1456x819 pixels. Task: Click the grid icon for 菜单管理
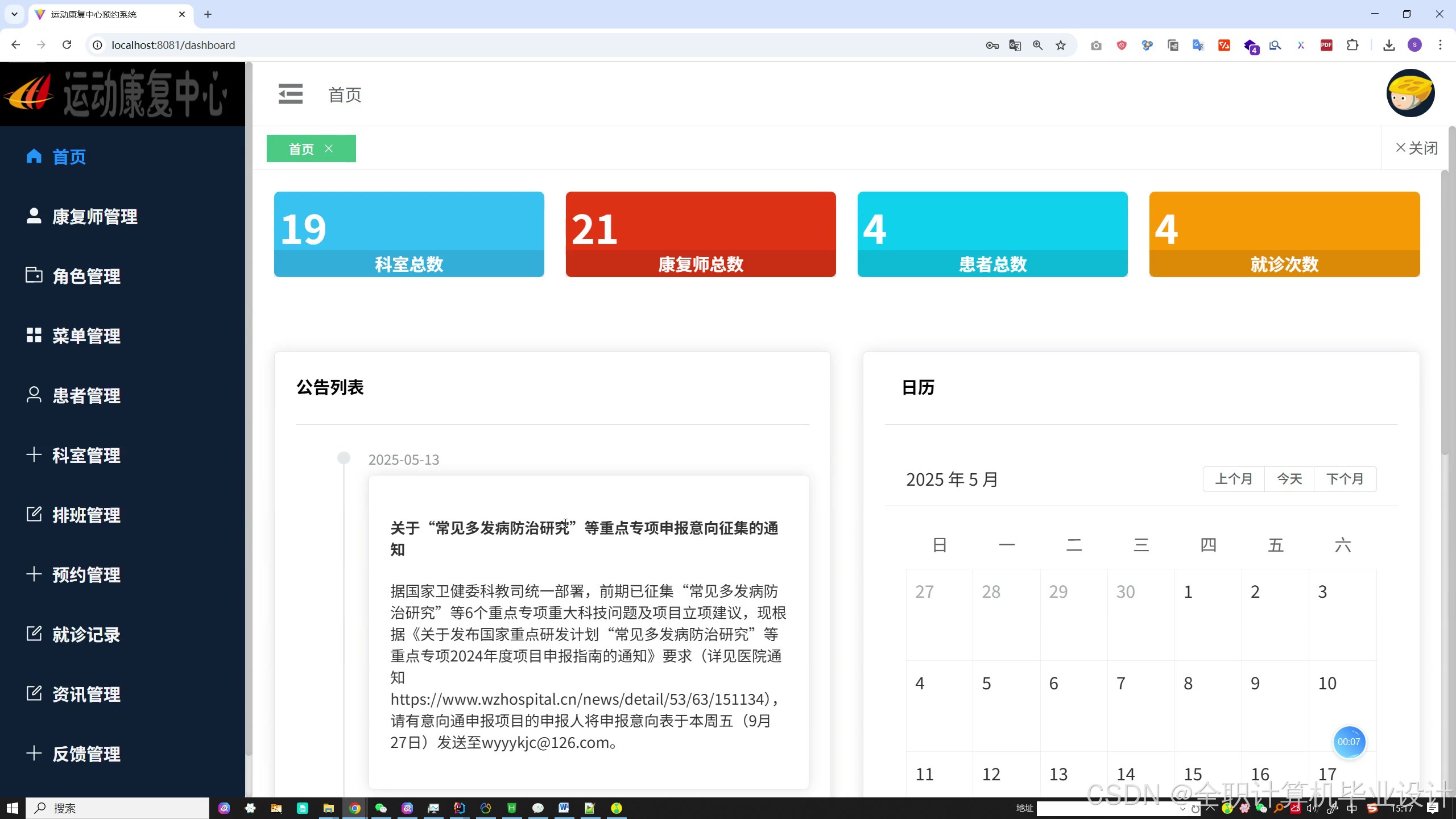34,335
